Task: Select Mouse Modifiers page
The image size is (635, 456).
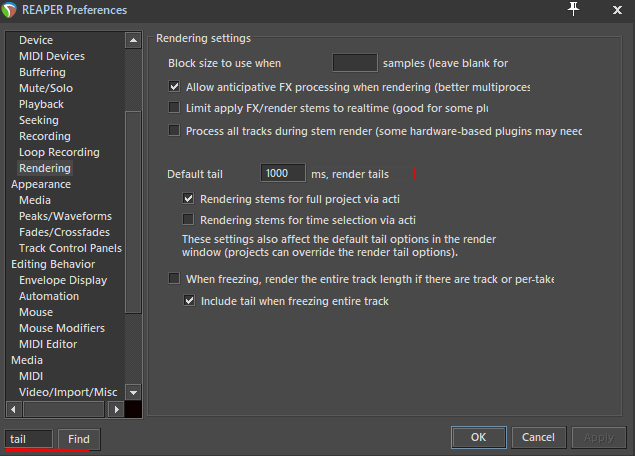Action: (62, 328)
